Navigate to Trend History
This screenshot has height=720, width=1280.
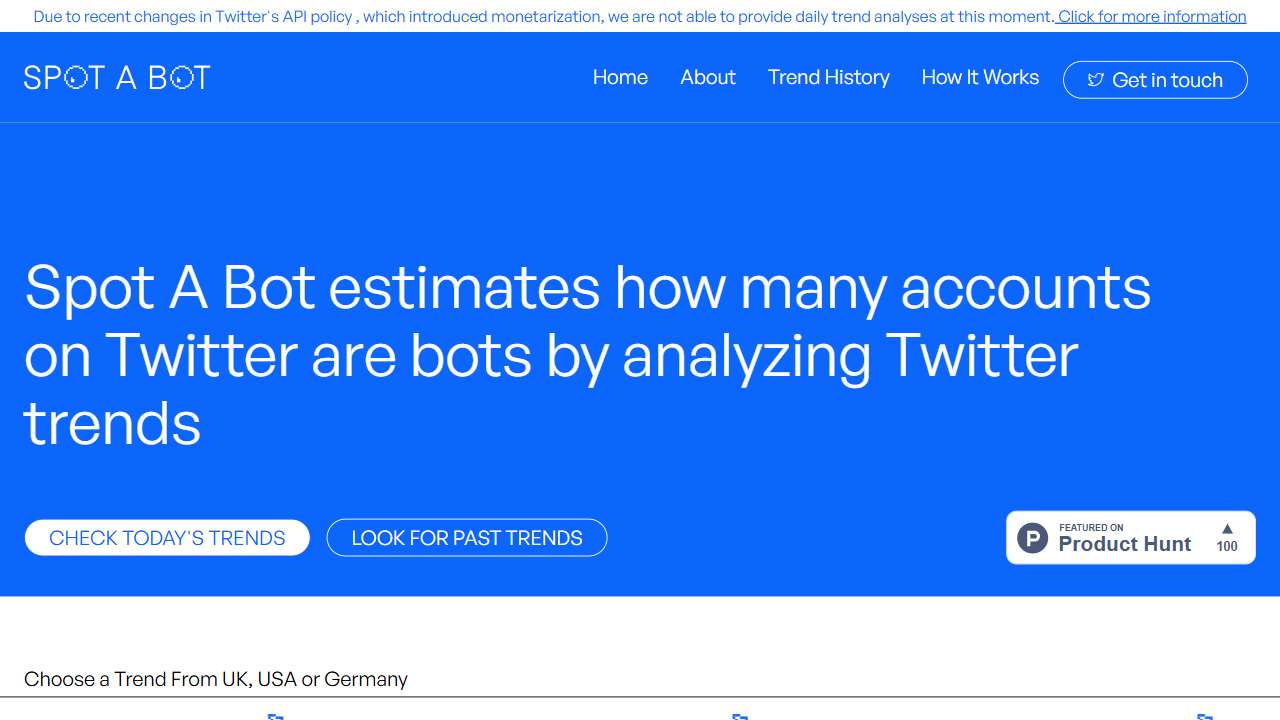[x=828, y=77]
